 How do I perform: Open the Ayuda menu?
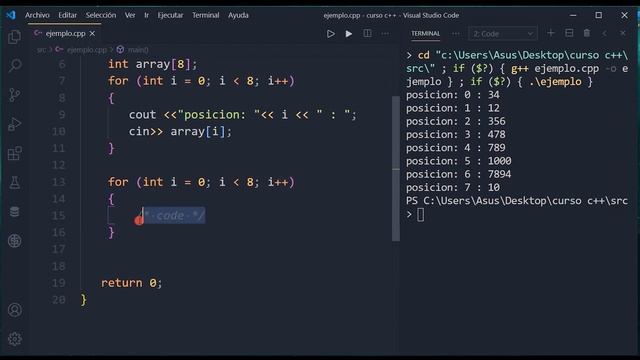click(x=238, y=15)
